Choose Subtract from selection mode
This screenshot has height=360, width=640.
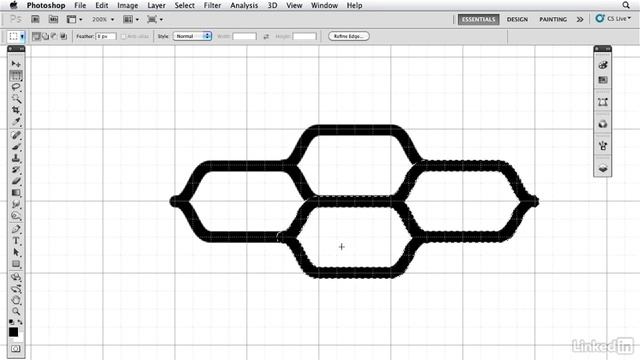[54, 36]
